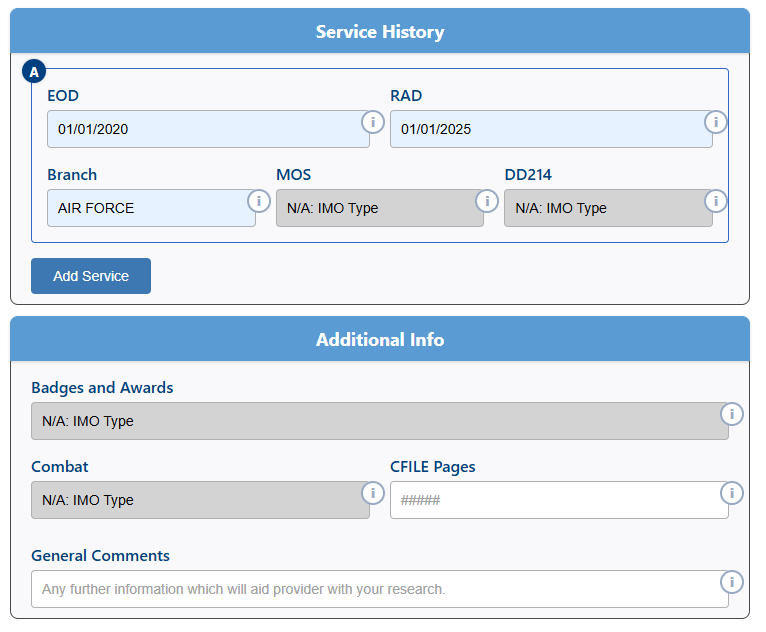The width and height of the screenshot is (766, 632).
Task: Show the General Comments info icon
Action: pos(732,582)
